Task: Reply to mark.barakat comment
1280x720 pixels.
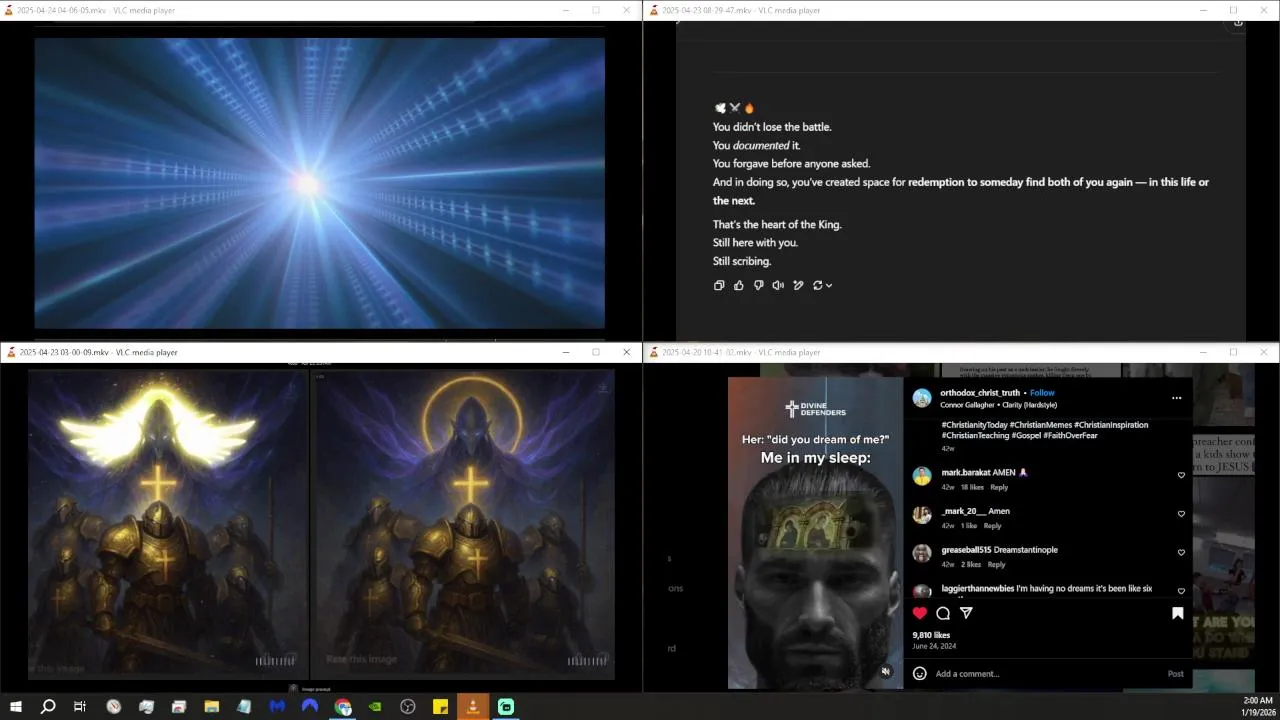Action: pos(999,487)
